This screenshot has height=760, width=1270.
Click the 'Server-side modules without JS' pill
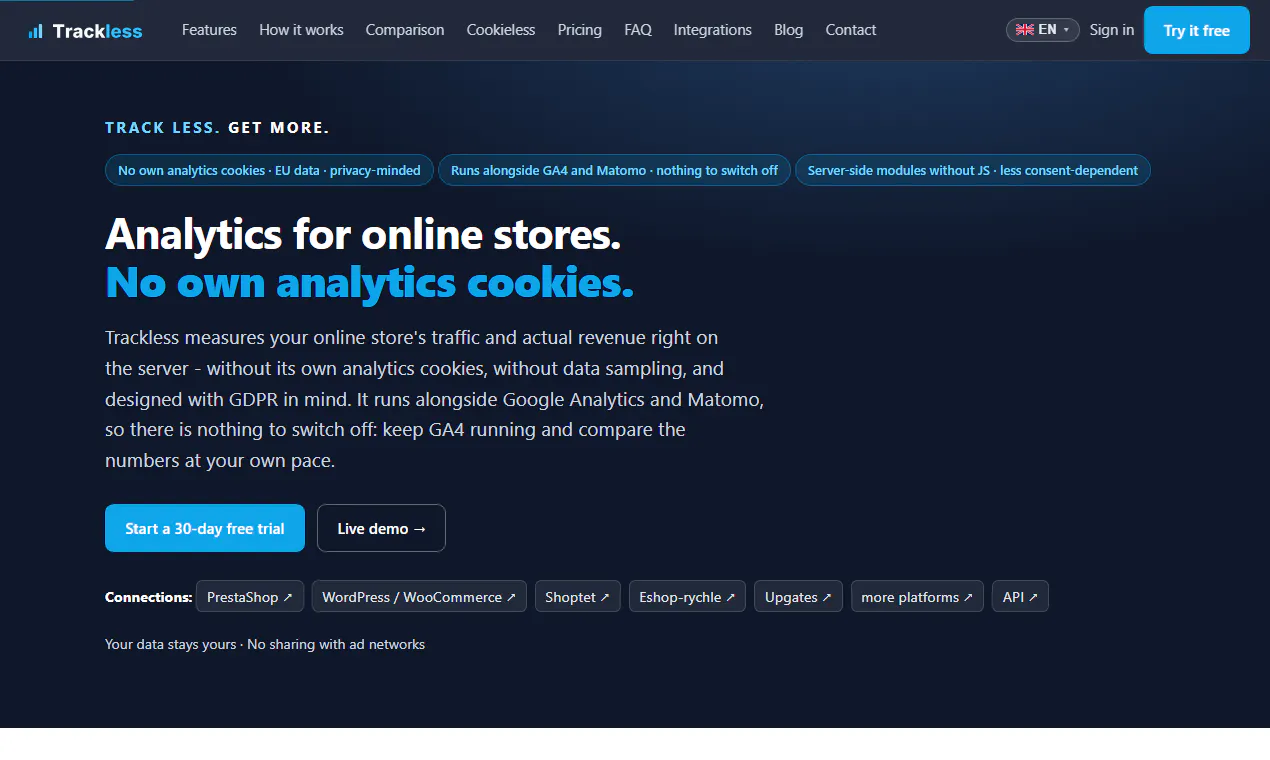(x=973, y=170)
